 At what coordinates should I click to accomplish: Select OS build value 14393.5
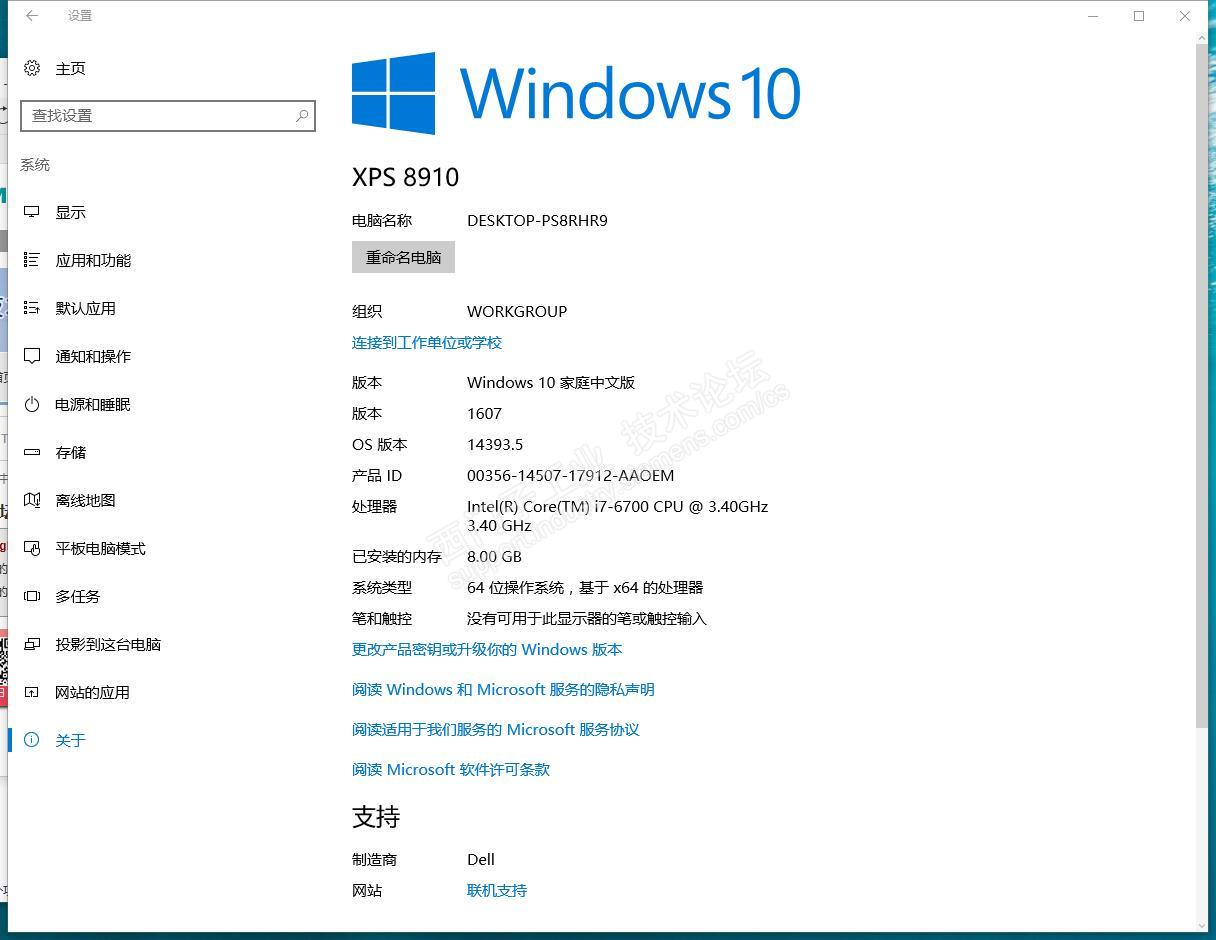[495, 444]
